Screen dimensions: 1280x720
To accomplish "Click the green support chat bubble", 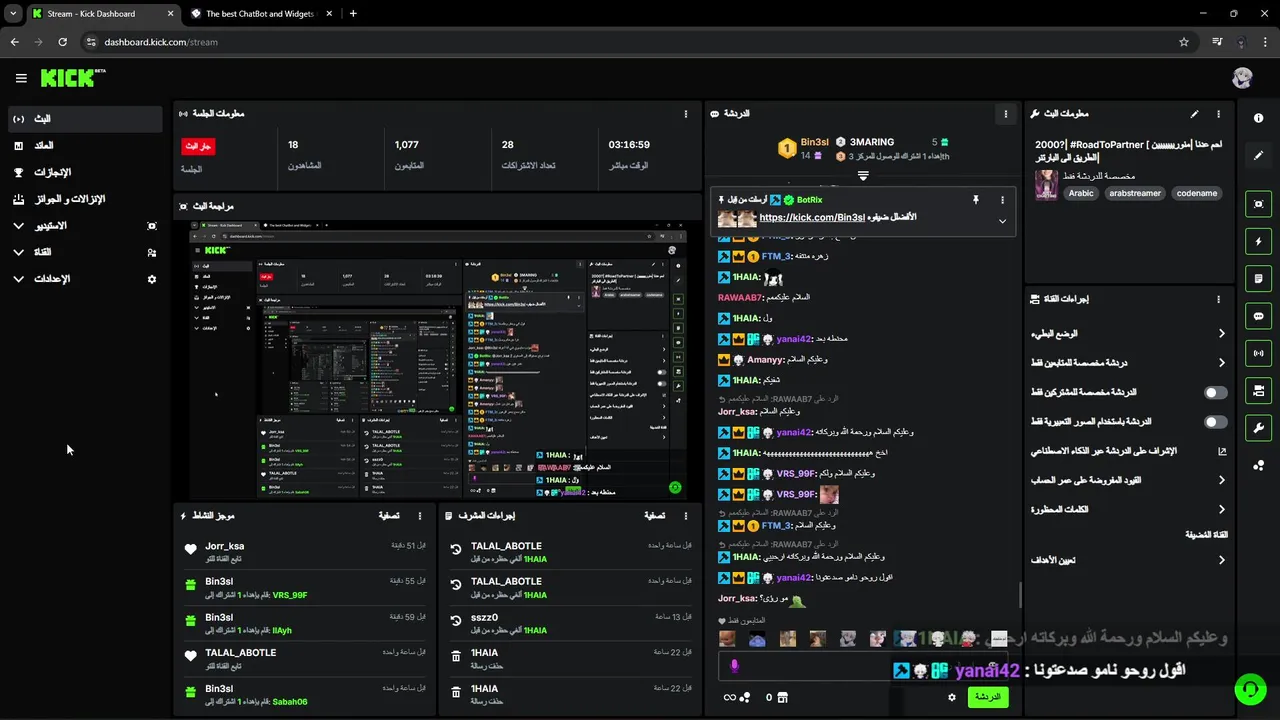I will pos(1249,689).
